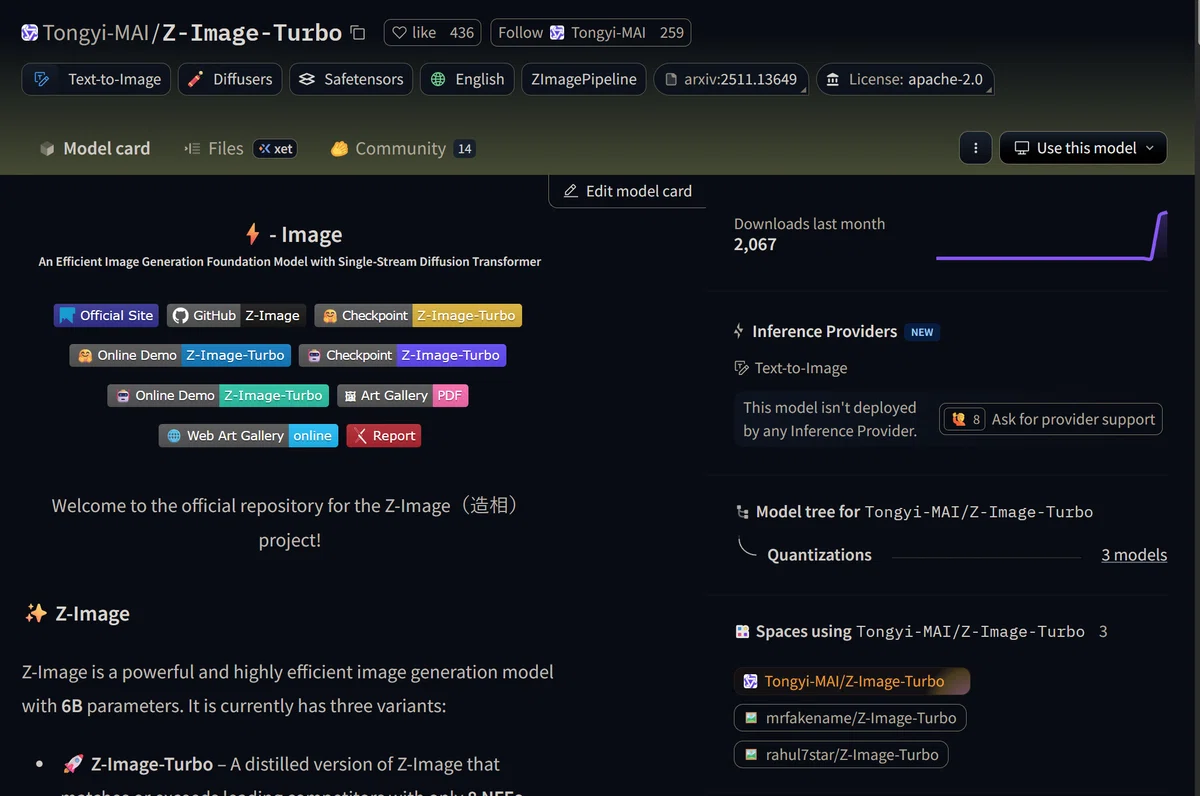Viewport: 1200px width, 796px height.
Task: Click Edit model card
Action: tap(628, 191)
